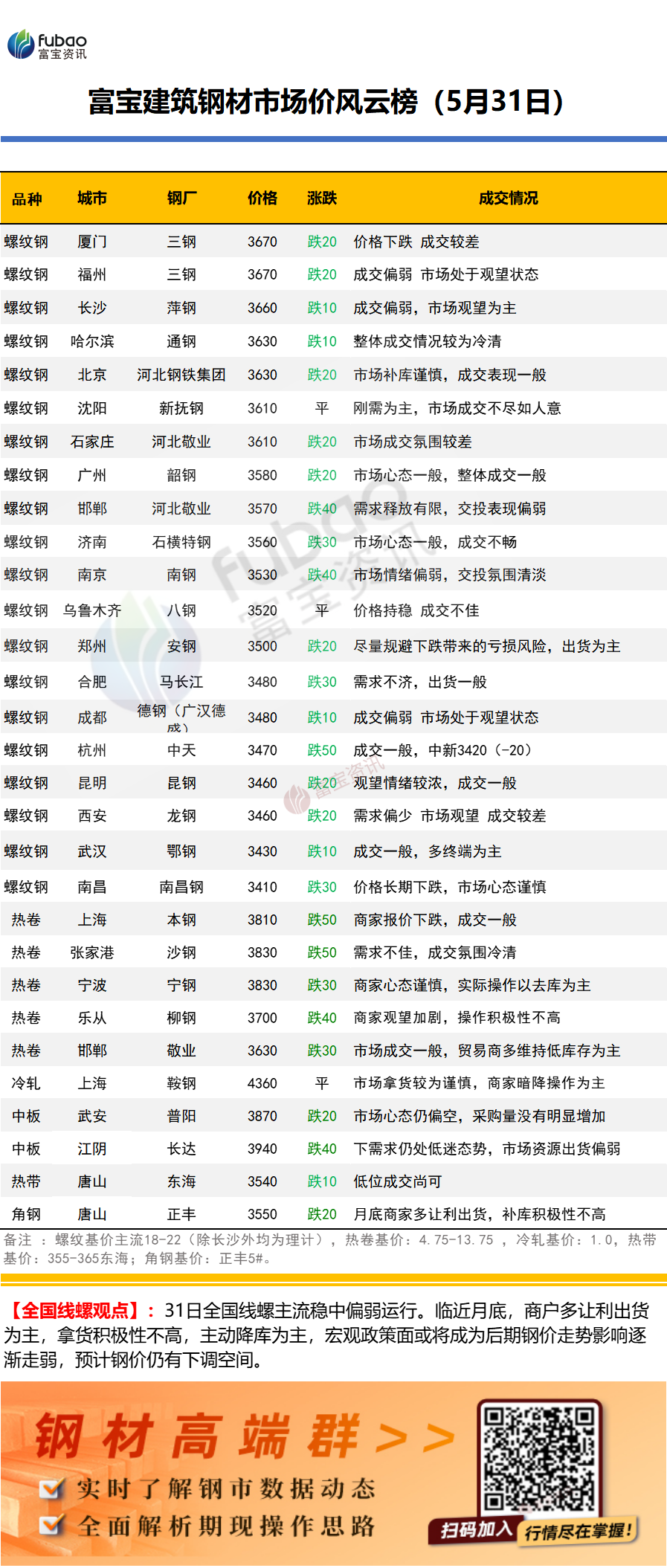Click the checkmark beside 全面解析期现操作思路

(x=51, y=1526)
